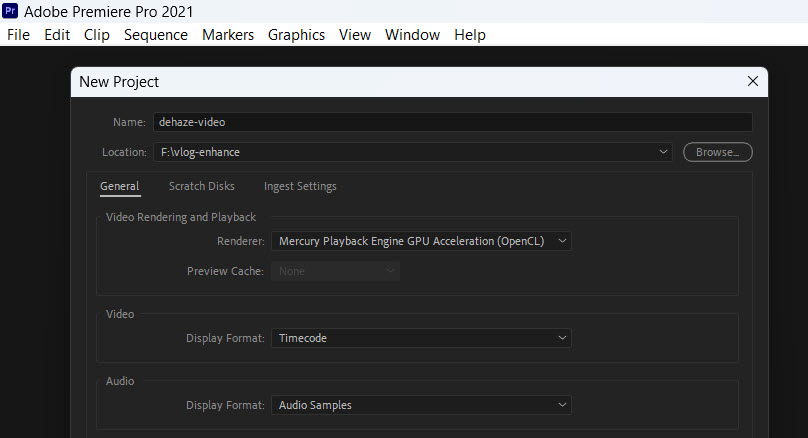Switch to the Ingest Settings tab
The width and height of the screenshot is (808, 438).
click(x=300, y=187)
